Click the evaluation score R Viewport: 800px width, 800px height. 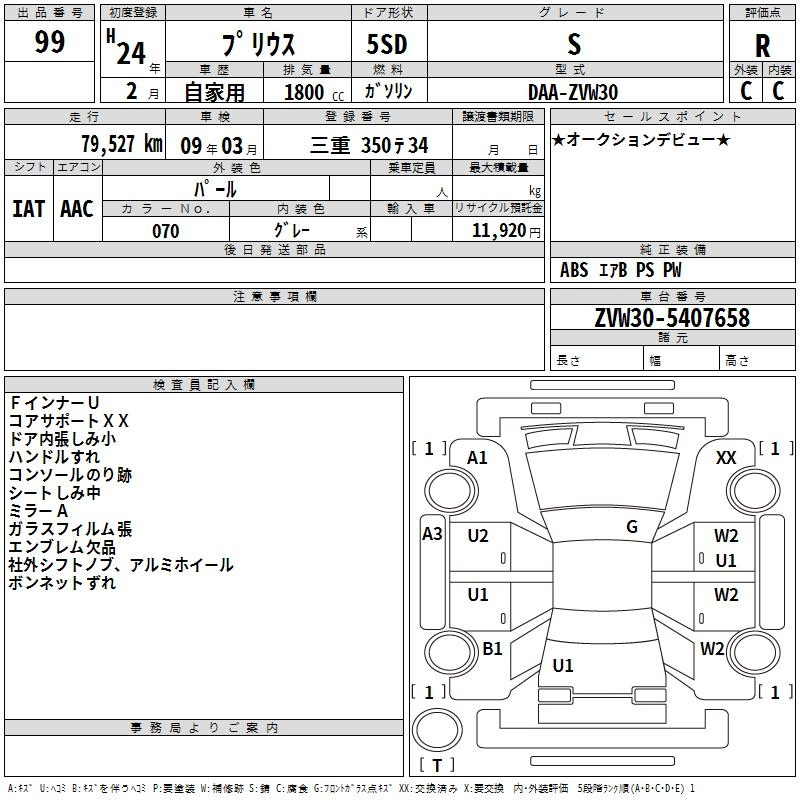(x=762, y=45)
